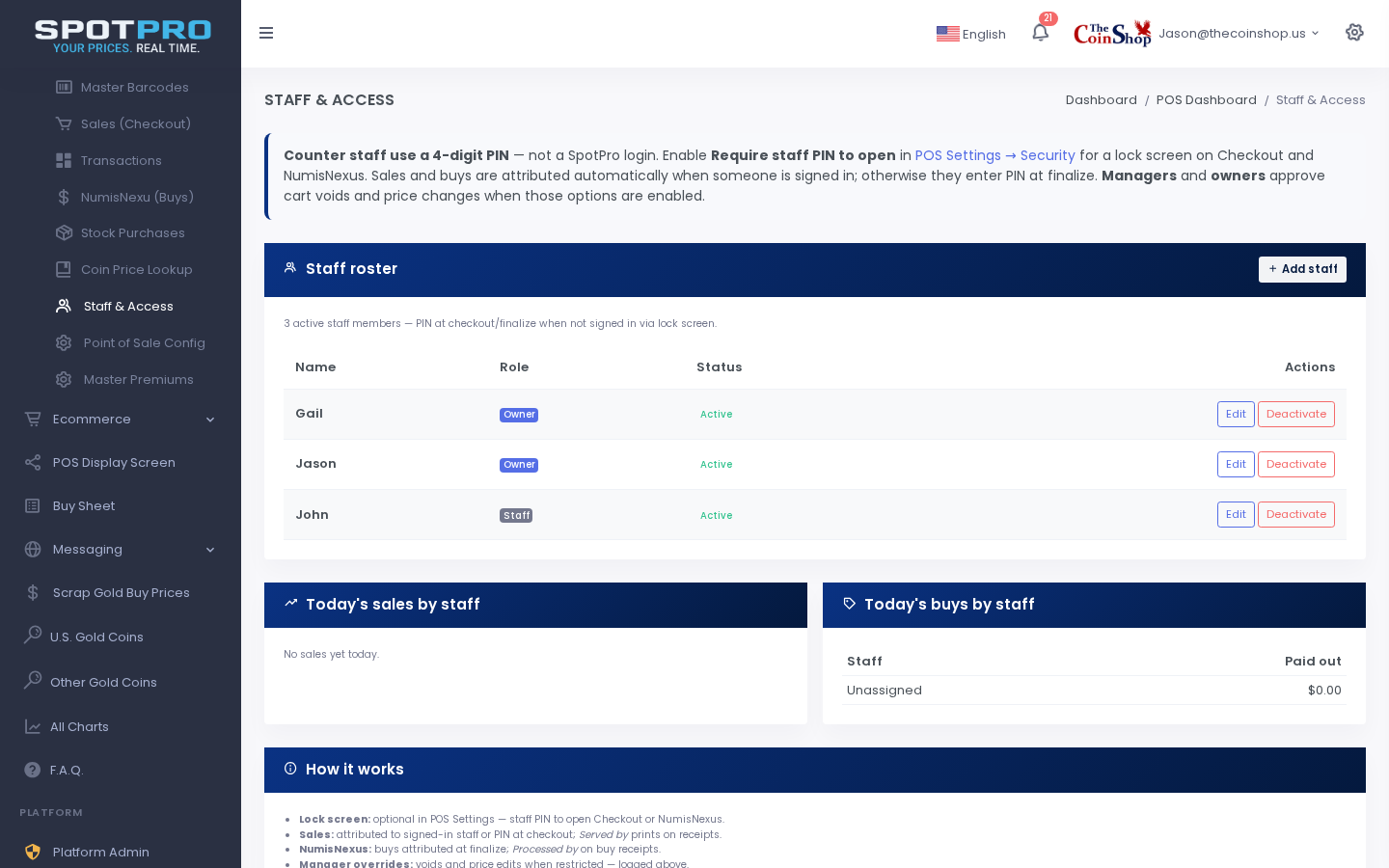Open the notifications bell
Viewport: 1389px width, 868px height.
click(1040, 33)
